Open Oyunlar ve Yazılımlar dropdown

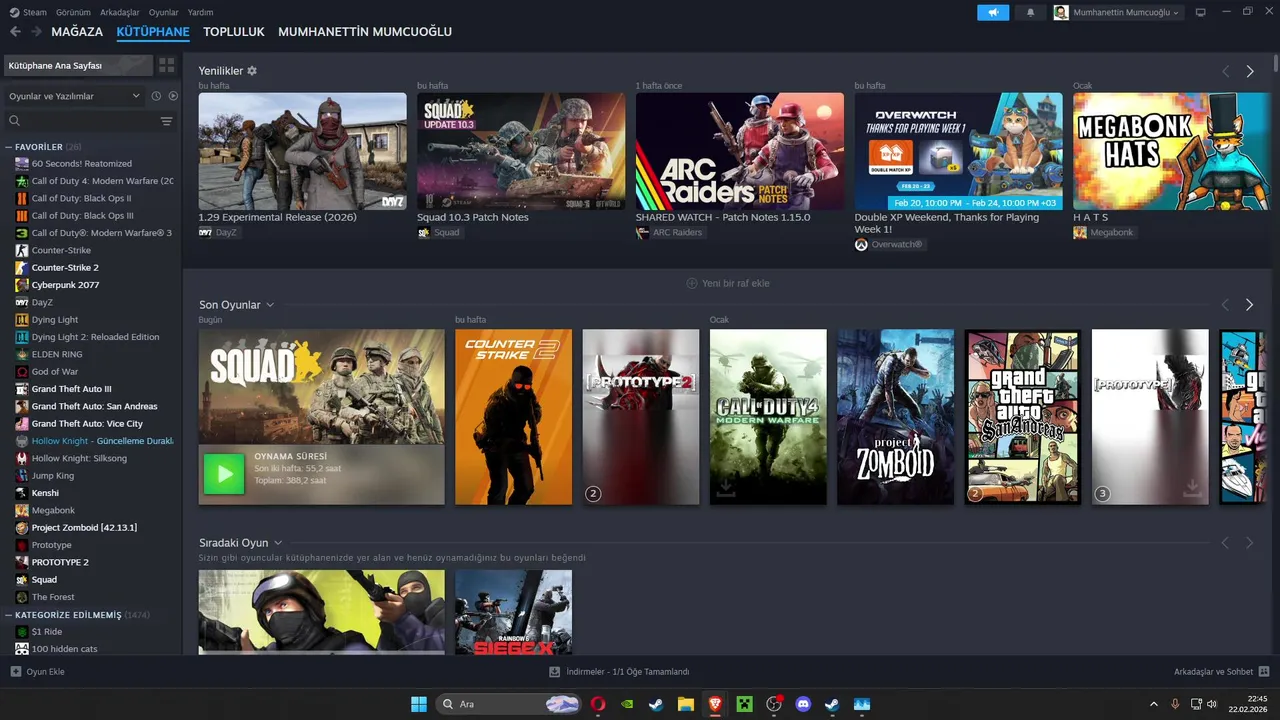pos(75,96)
